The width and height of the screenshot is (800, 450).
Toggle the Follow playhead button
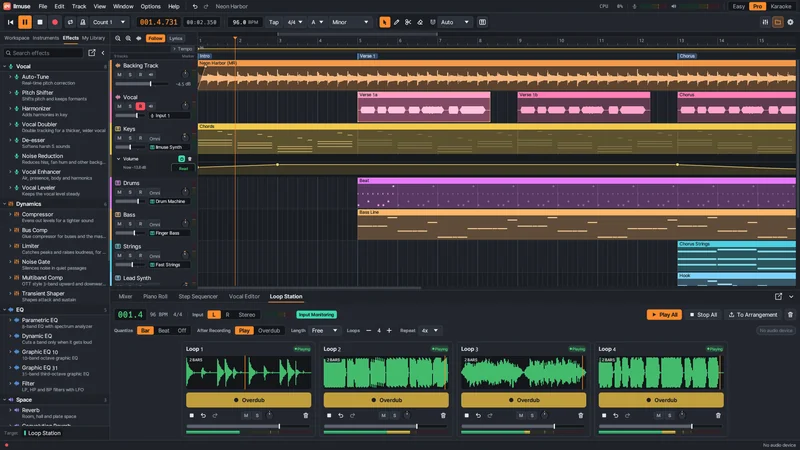click(155, 38)
